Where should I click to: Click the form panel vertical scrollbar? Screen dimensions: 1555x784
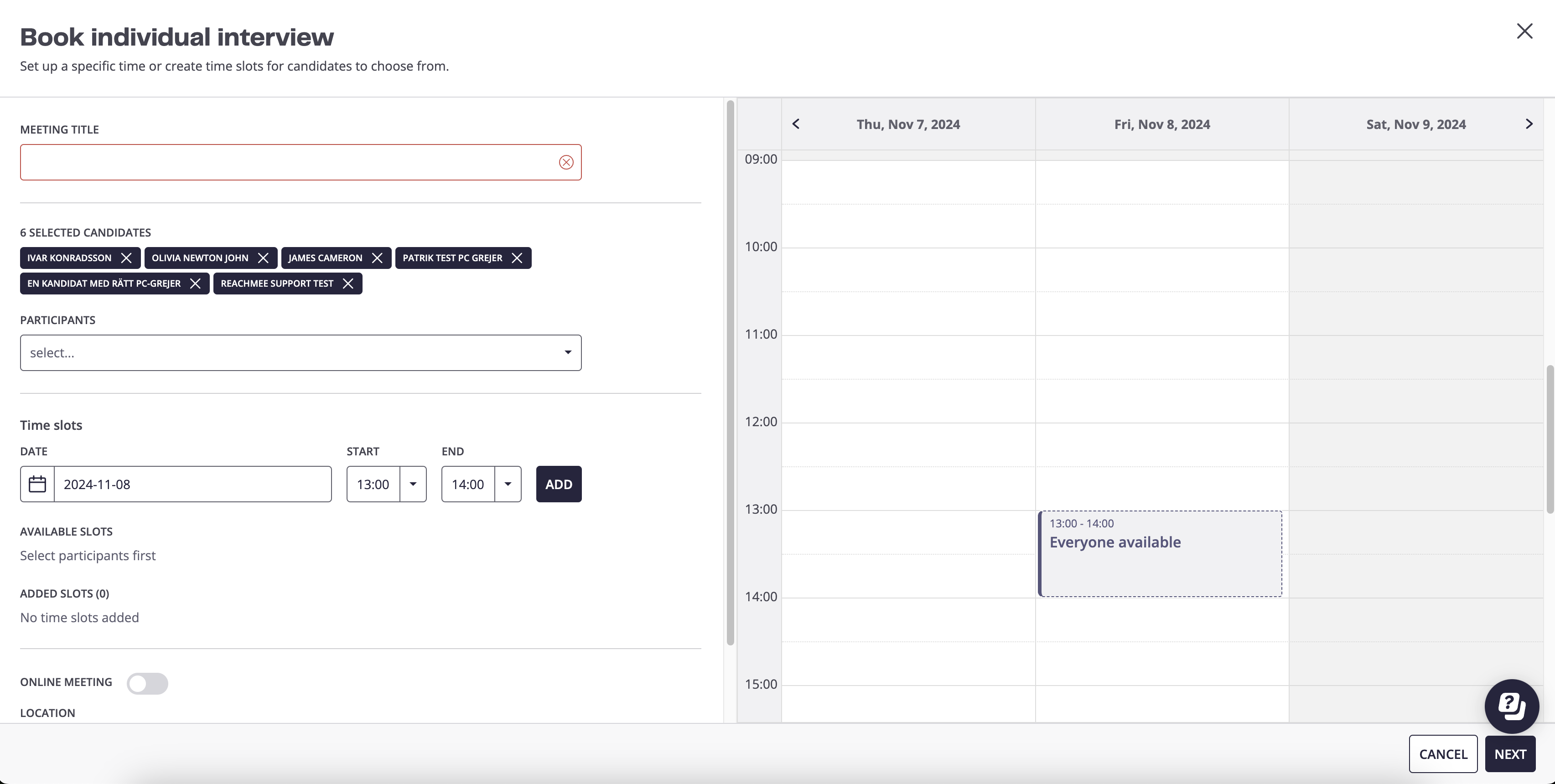(x=730, y=372)
